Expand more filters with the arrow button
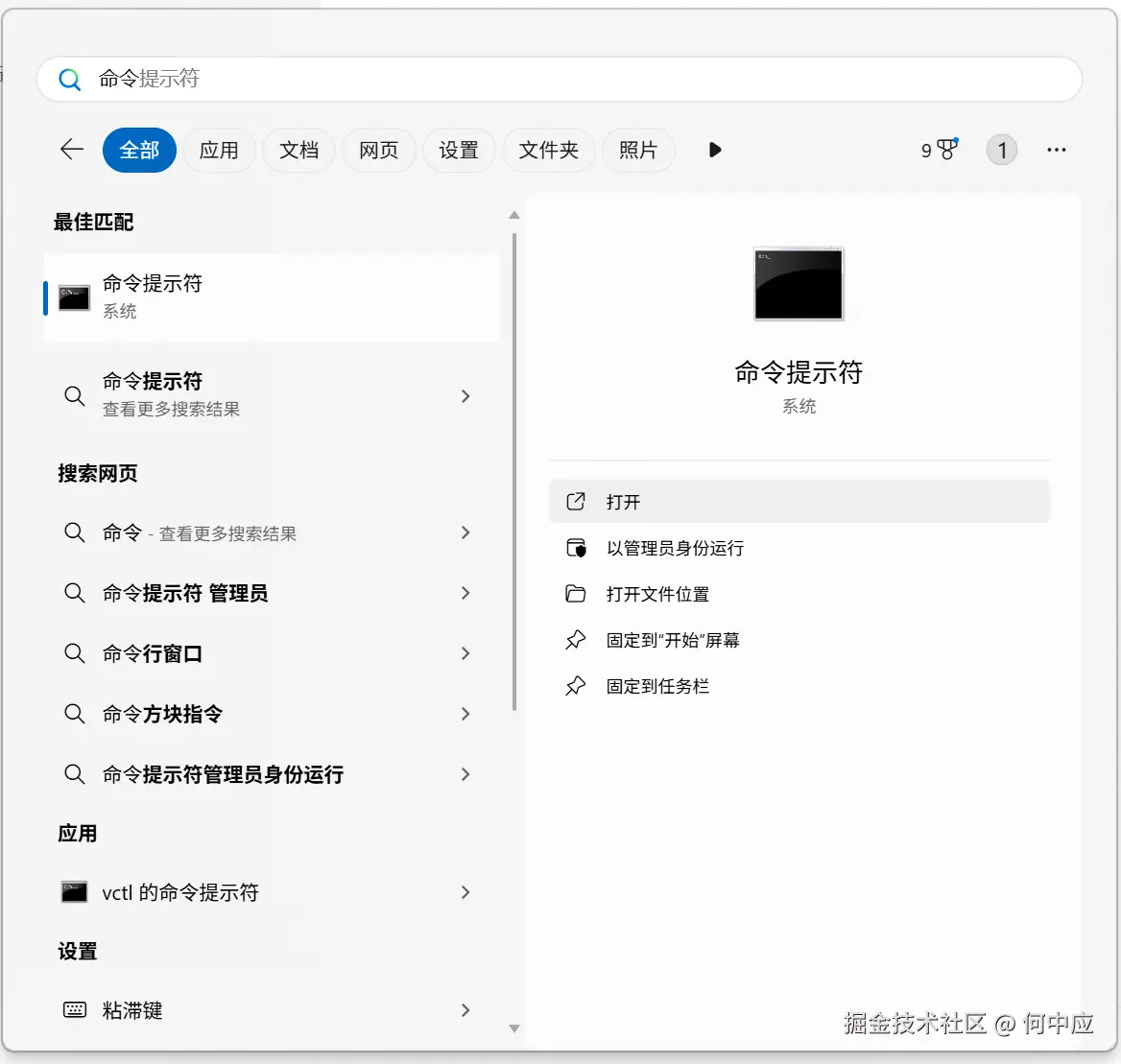This screenshot has height=1064, width=1121. (x=714, y=150)
